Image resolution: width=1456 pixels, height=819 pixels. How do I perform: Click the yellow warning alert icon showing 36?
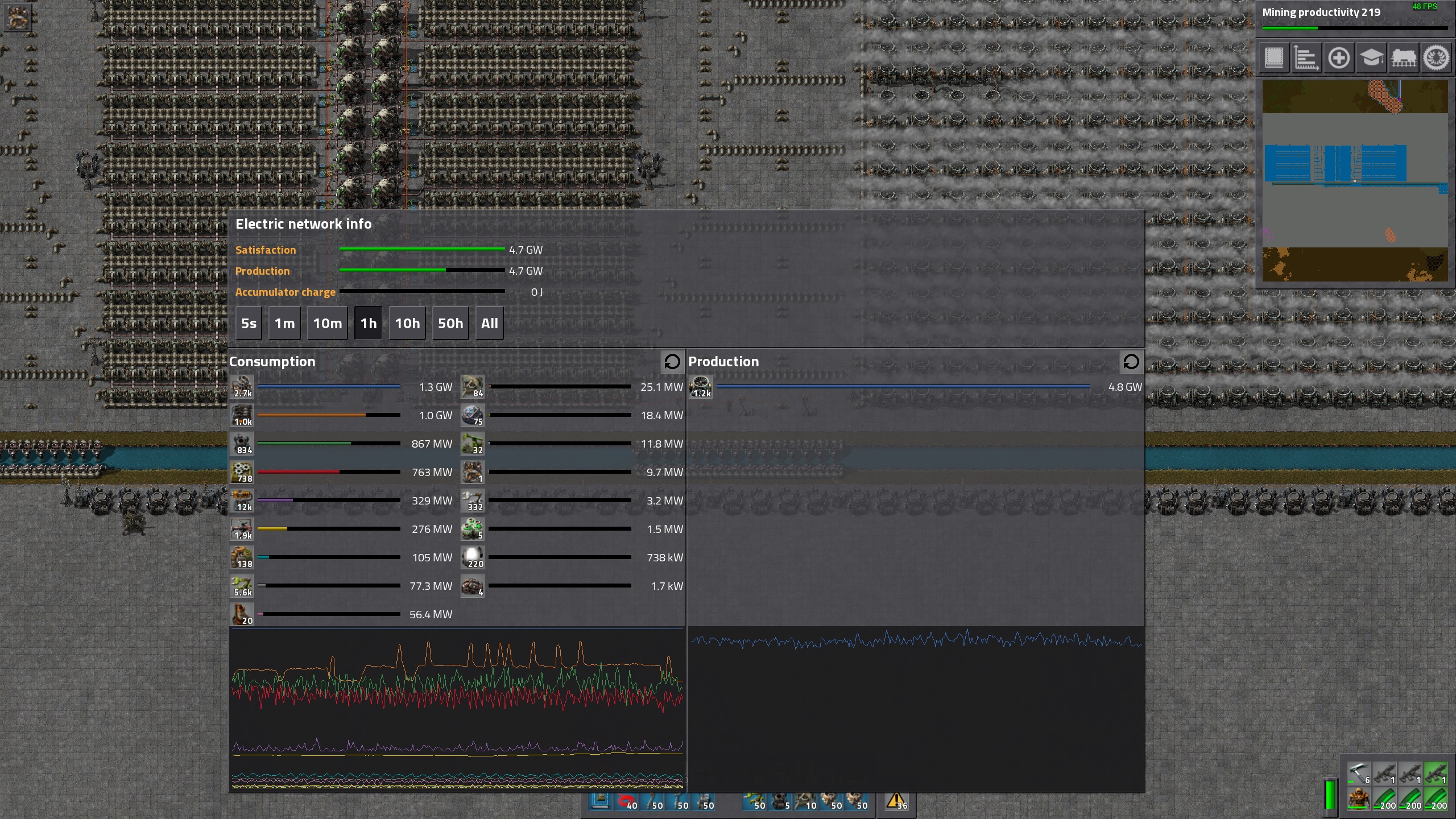tap(896, 802)
